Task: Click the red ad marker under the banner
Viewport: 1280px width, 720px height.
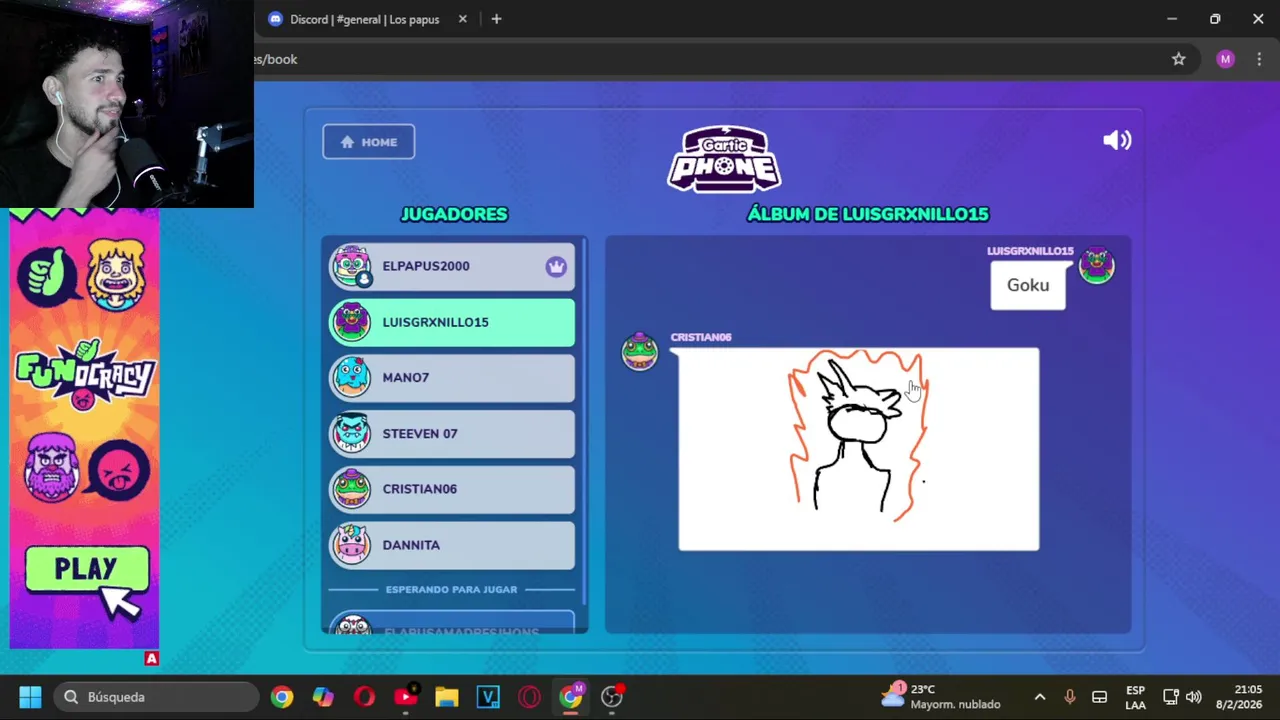Action: [x=151, y=658]
